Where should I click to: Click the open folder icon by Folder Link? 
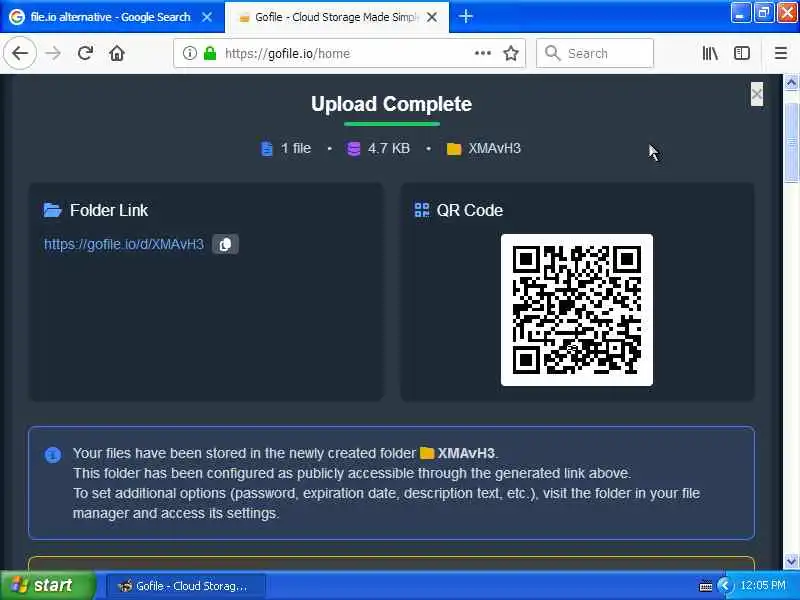(52, 210)
